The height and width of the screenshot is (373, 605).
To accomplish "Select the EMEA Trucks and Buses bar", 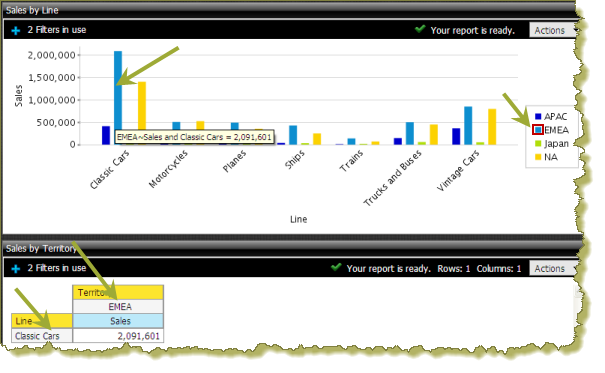I will coord(410,133).
